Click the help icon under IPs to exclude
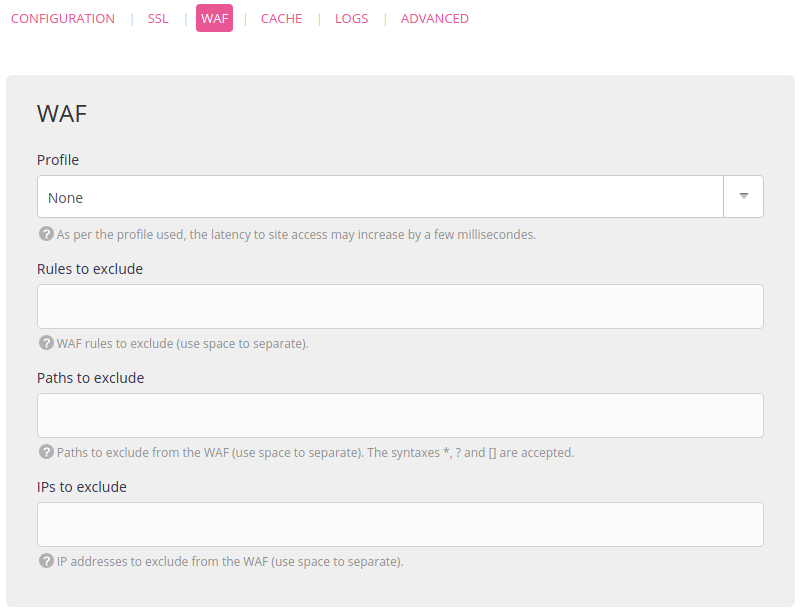 [x=46, y=561]
